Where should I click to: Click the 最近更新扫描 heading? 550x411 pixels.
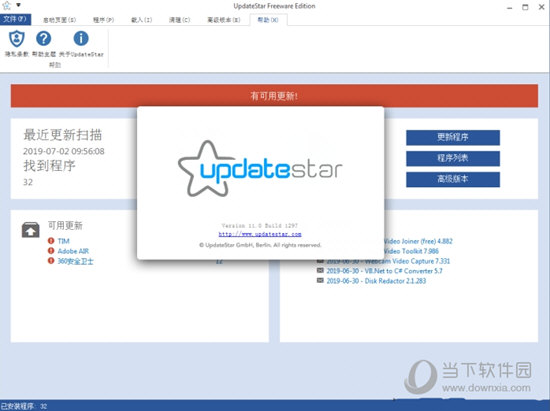[62, 135]
